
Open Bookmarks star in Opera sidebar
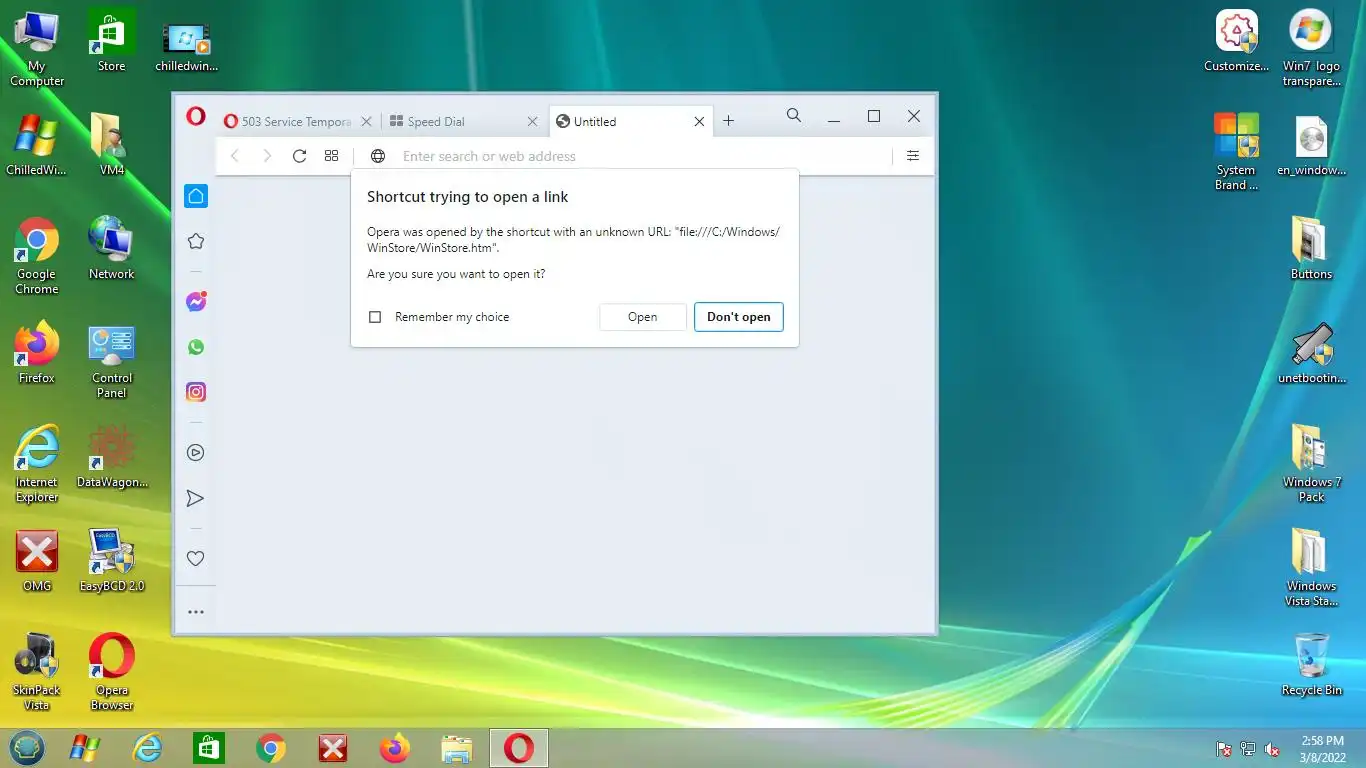196,241
